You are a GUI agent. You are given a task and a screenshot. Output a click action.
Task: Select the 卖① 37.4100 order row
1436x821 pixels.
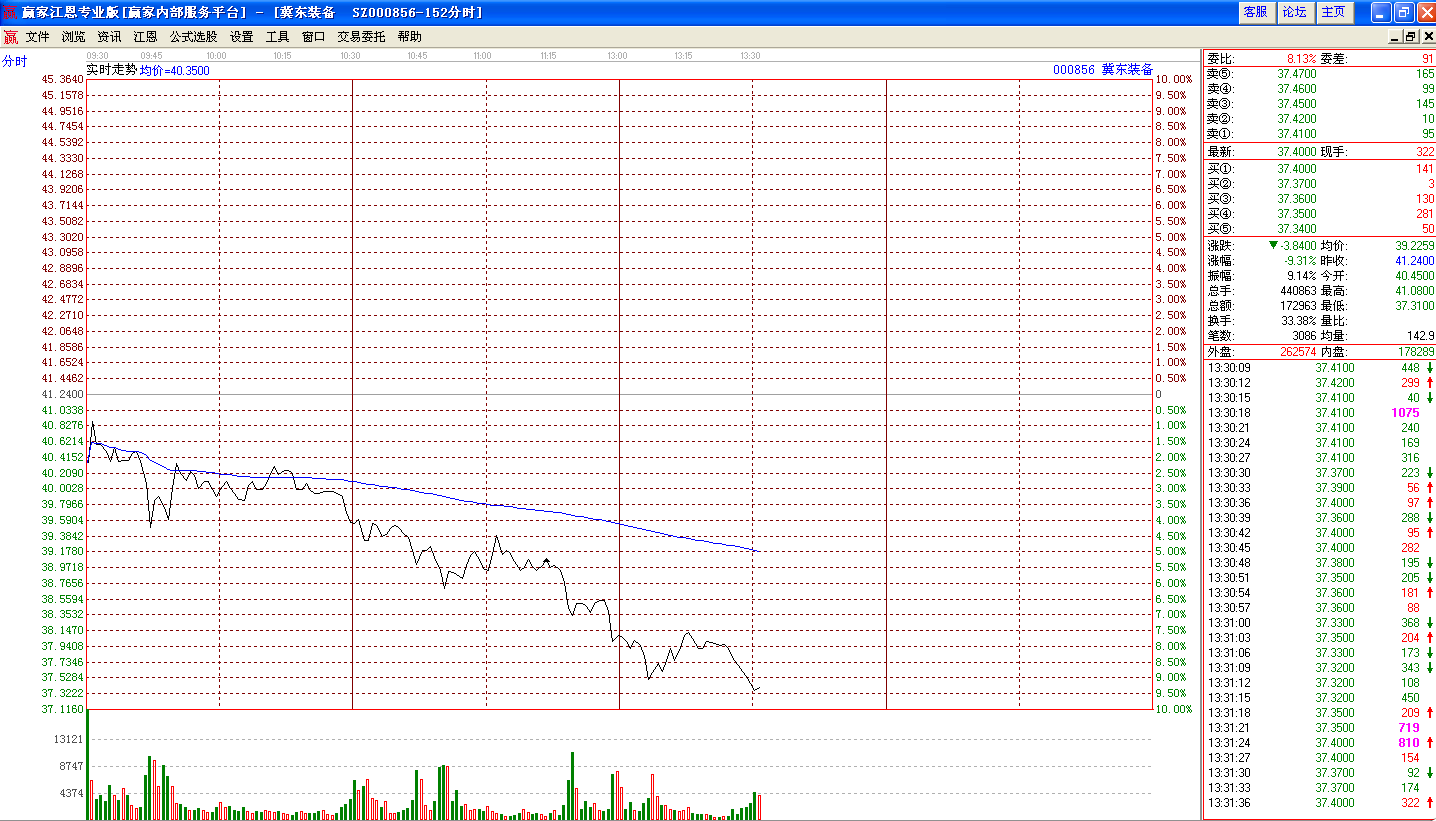(x=1320, y=134)
